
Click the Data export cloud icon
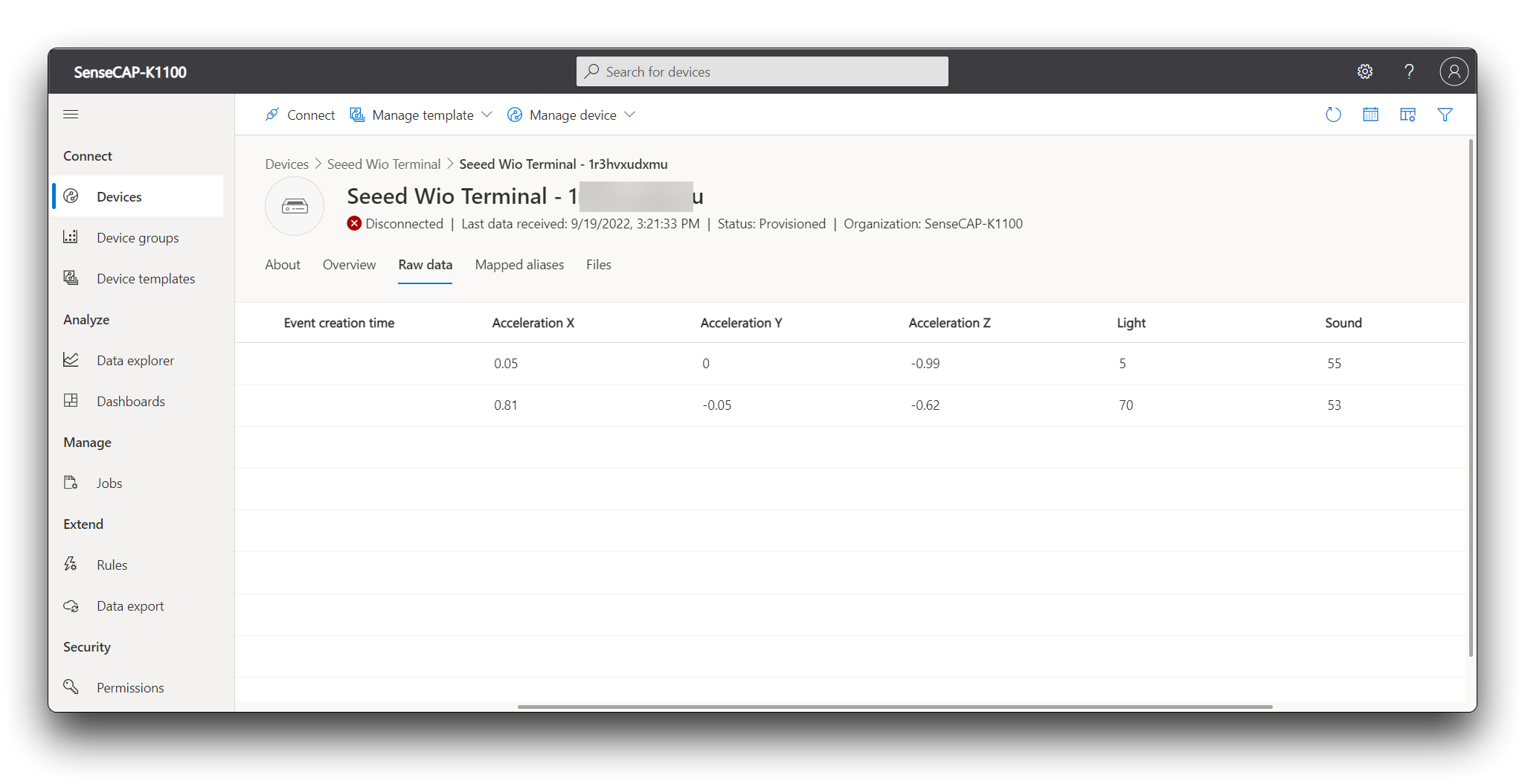click(x=71, y=605)
